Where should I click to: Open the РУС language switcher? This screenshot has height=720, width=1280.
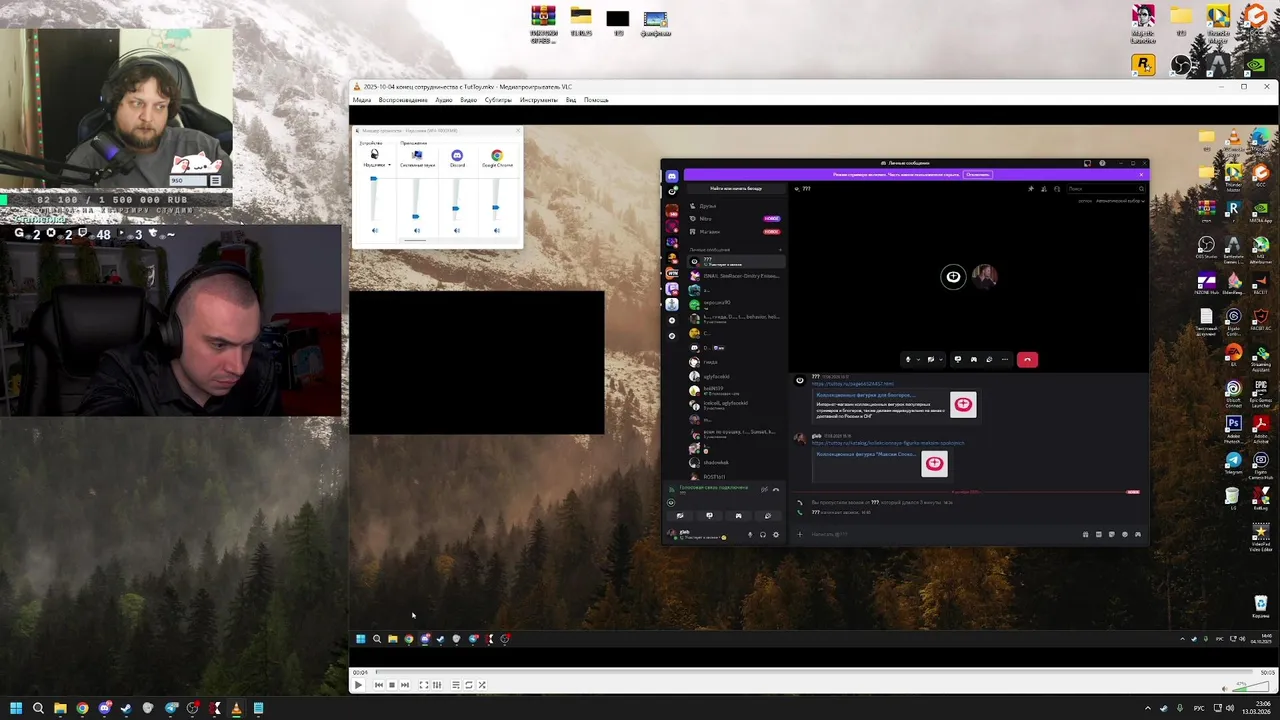pyautogui.click(x=1199, y=709)
